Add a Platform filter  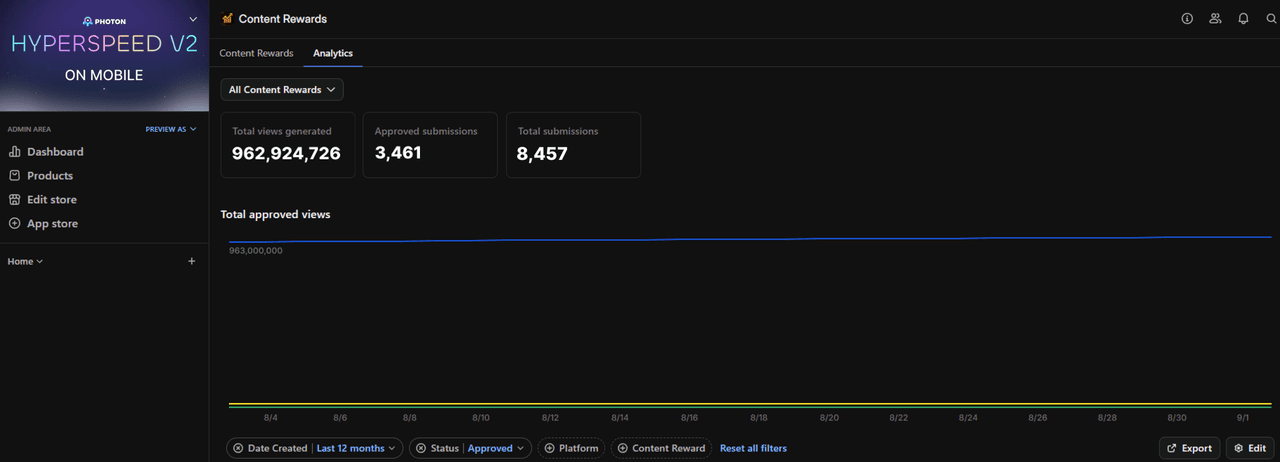[x=571, y=448]
